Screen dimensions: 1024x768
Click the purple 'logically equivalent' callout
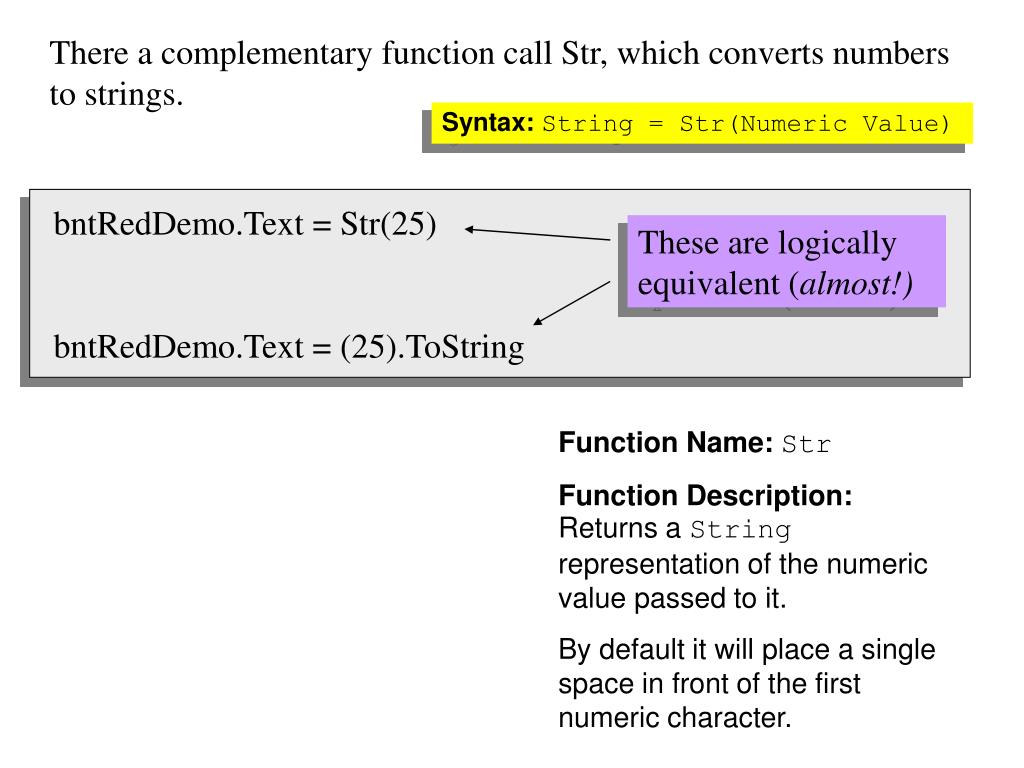coord(785,262)
